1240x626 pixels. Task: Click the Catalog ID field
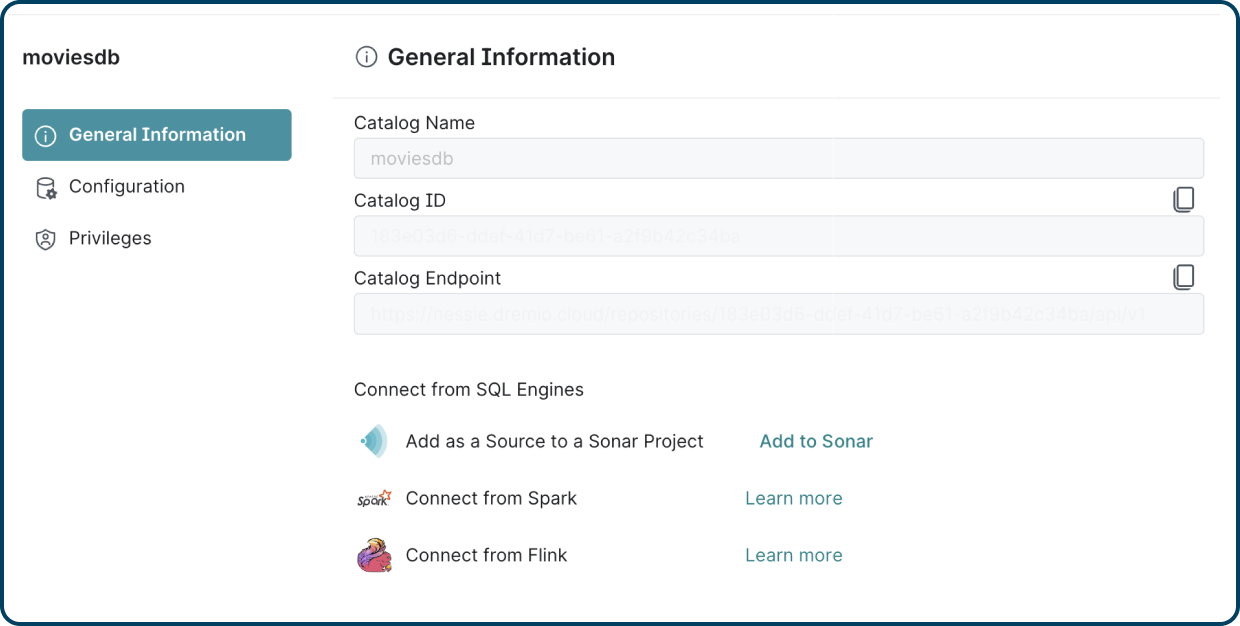[x=778, y=236]
